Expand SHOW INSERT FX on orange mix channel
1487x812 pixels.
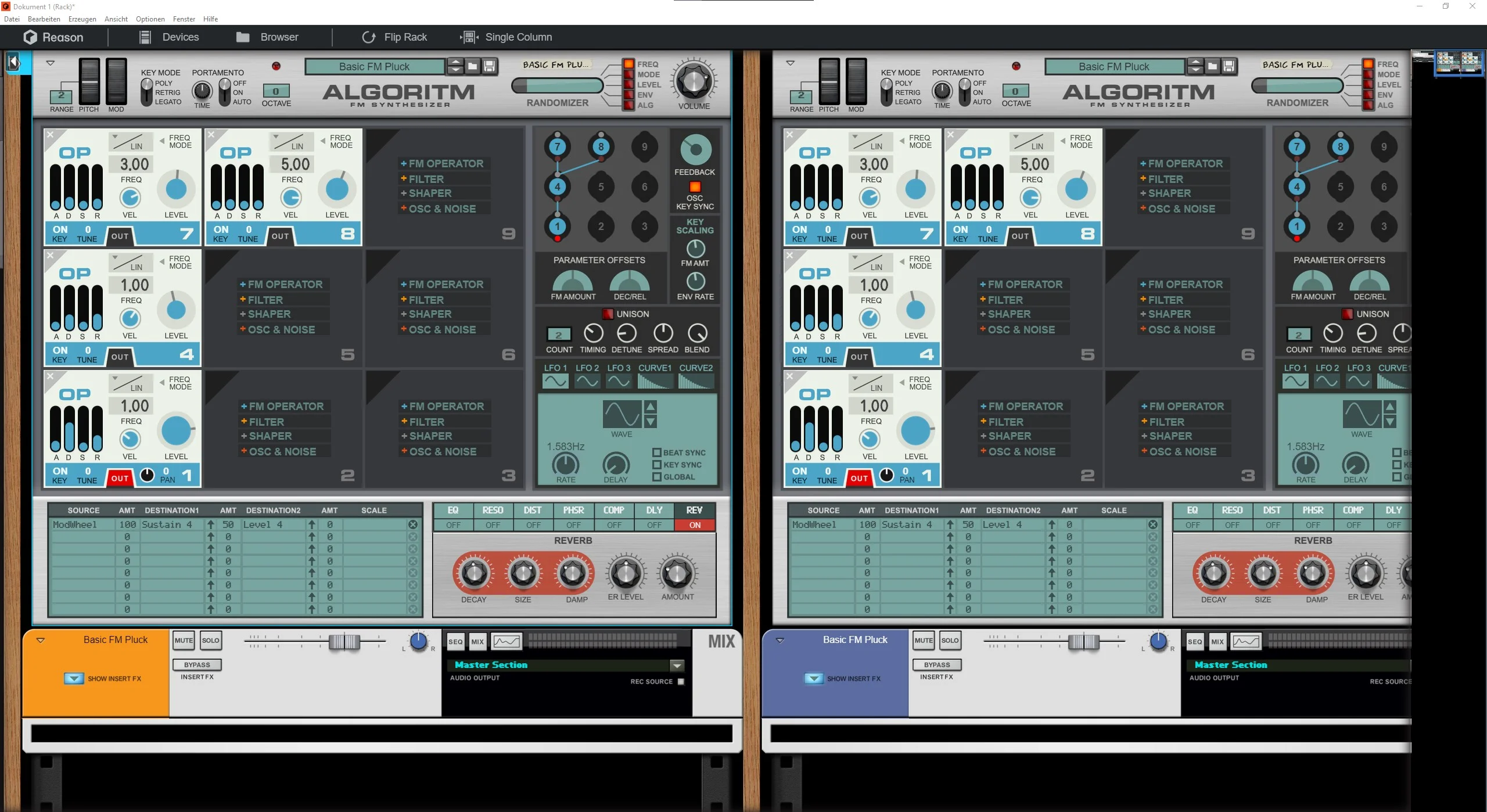74,678
